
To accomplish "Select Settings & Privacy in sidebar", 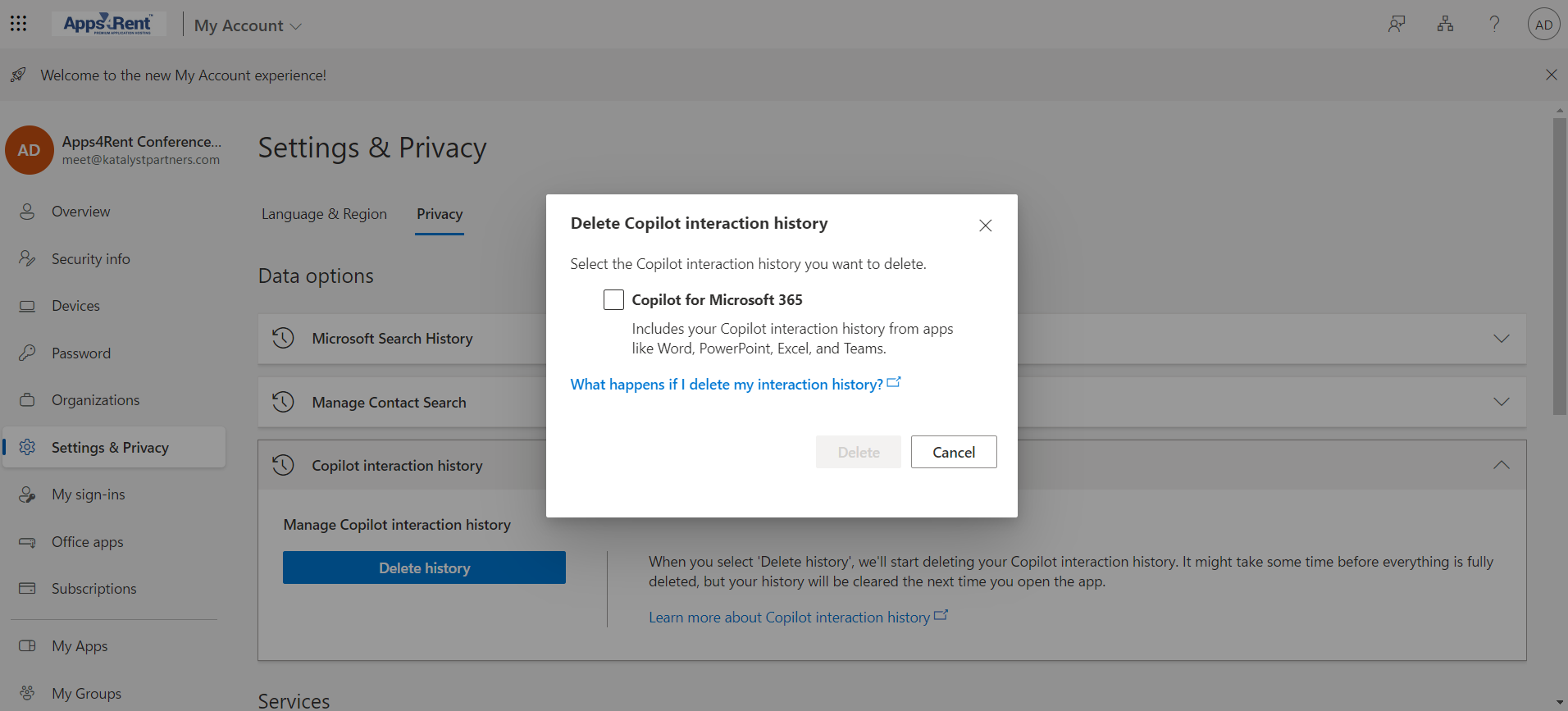I will [114, 447].
